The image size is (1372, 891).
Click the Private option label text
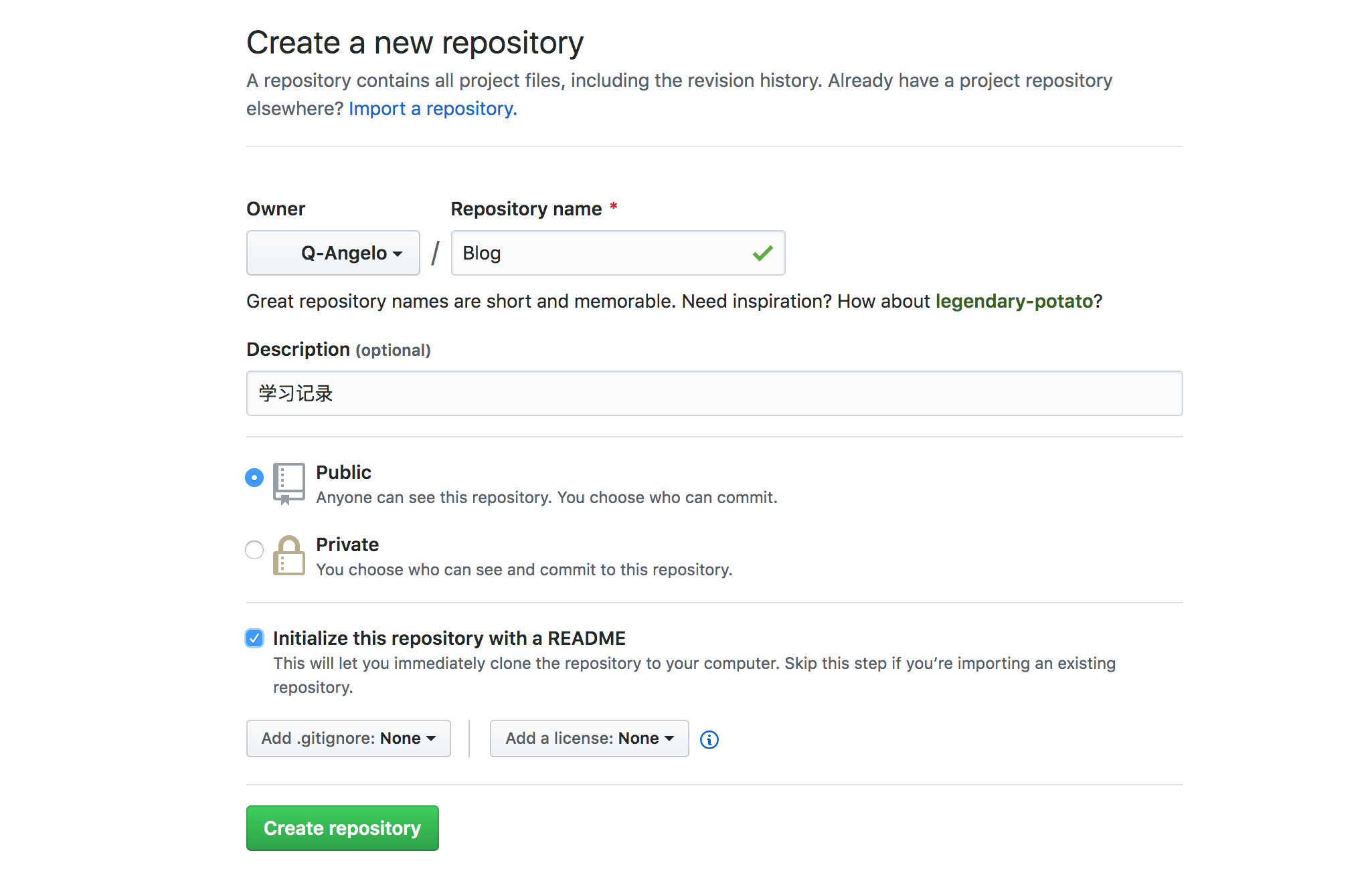(x=347, y=544)
